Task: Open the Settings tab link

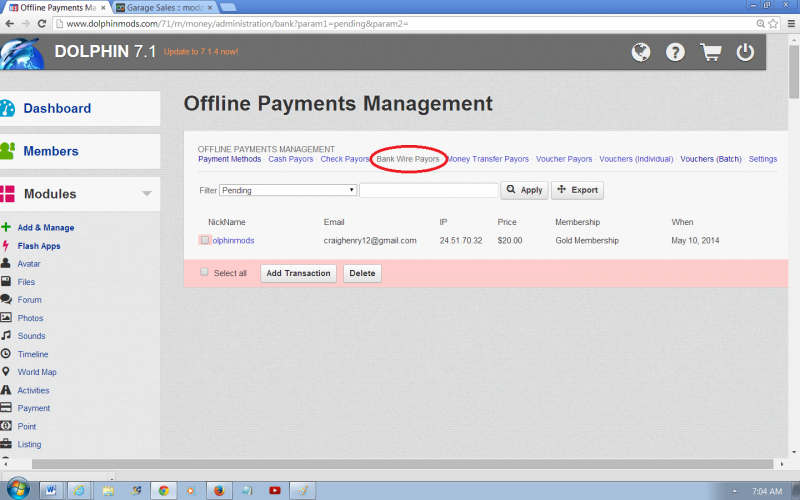Action: [x=763, y=159]
